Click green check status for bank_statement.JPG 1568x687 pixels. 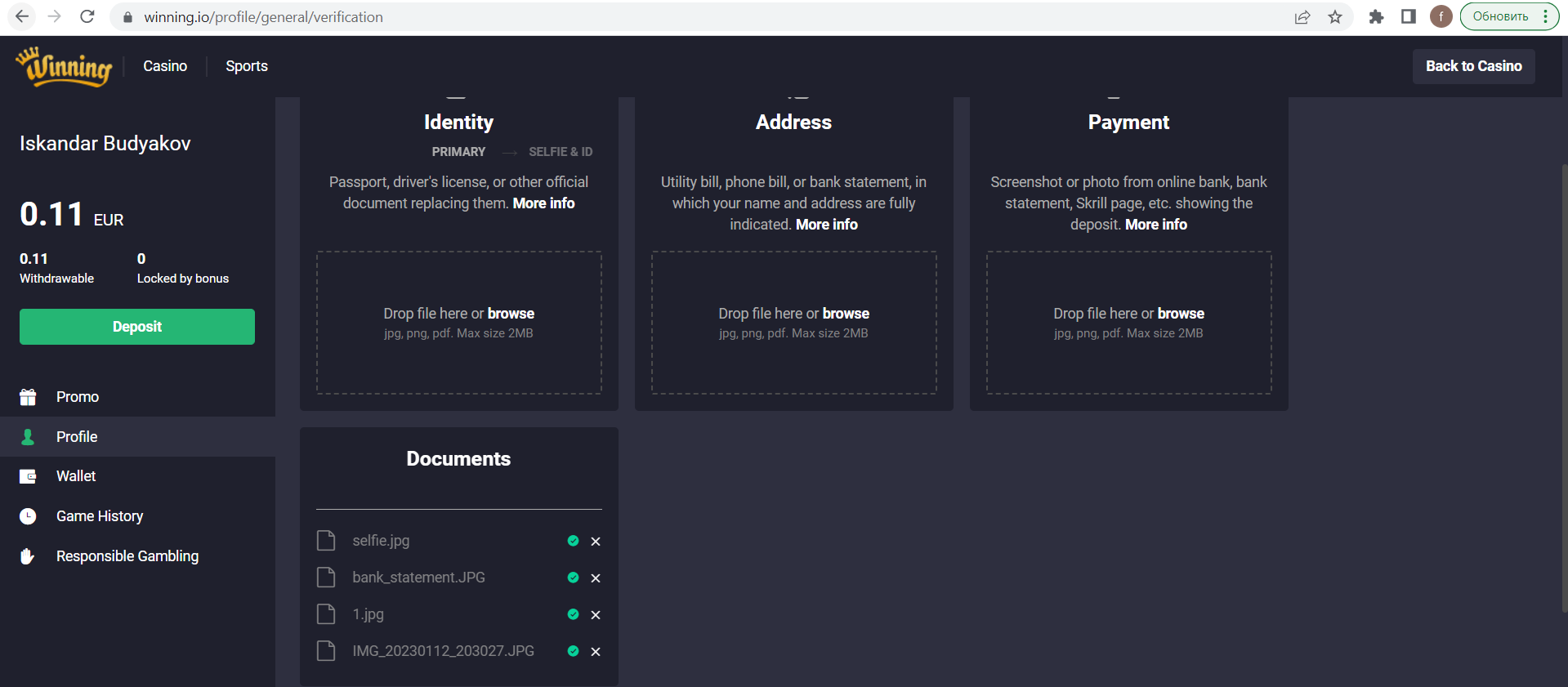click(x=573, y=578)
